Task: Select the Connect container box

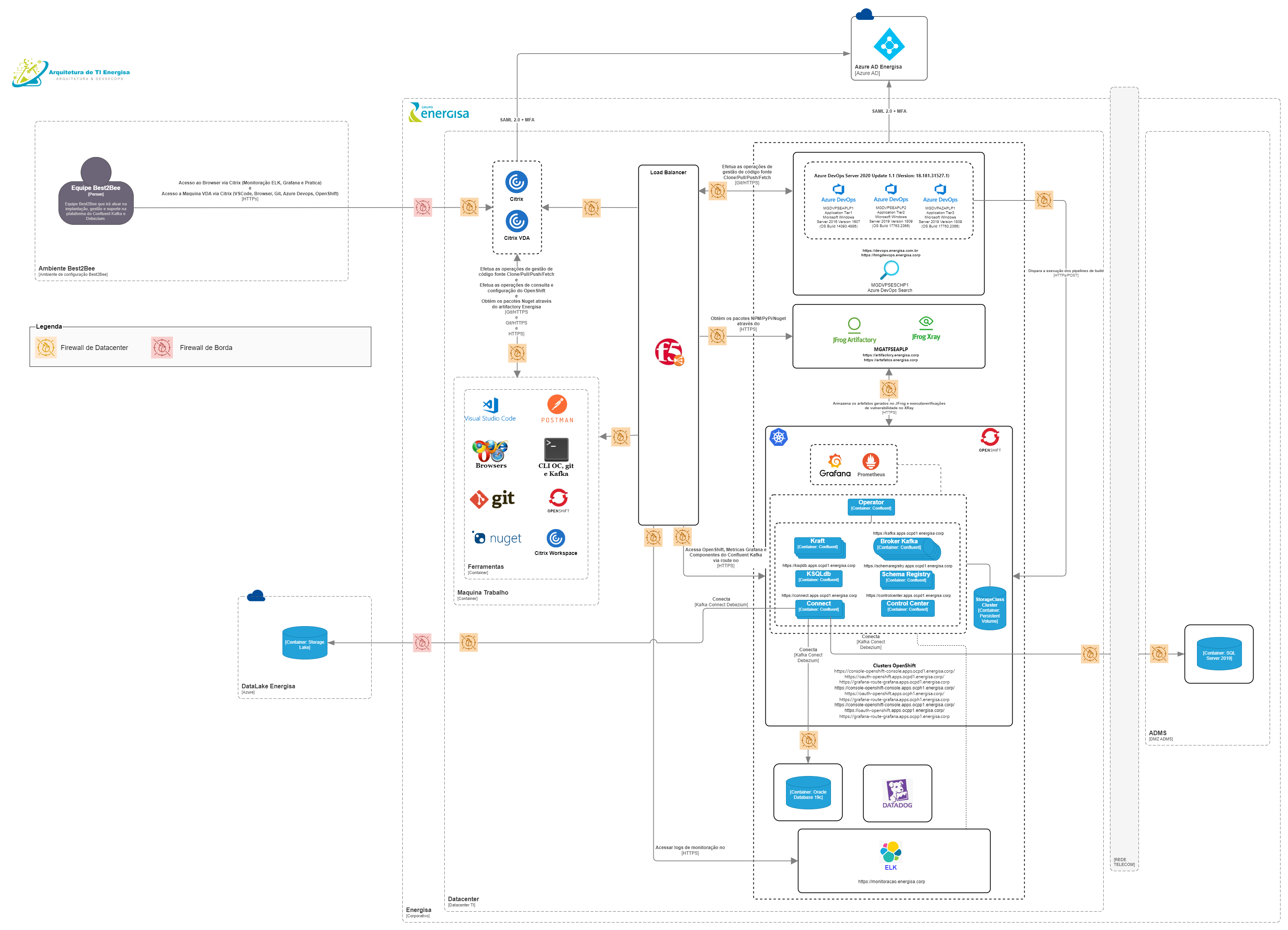Action: (818, 608)
